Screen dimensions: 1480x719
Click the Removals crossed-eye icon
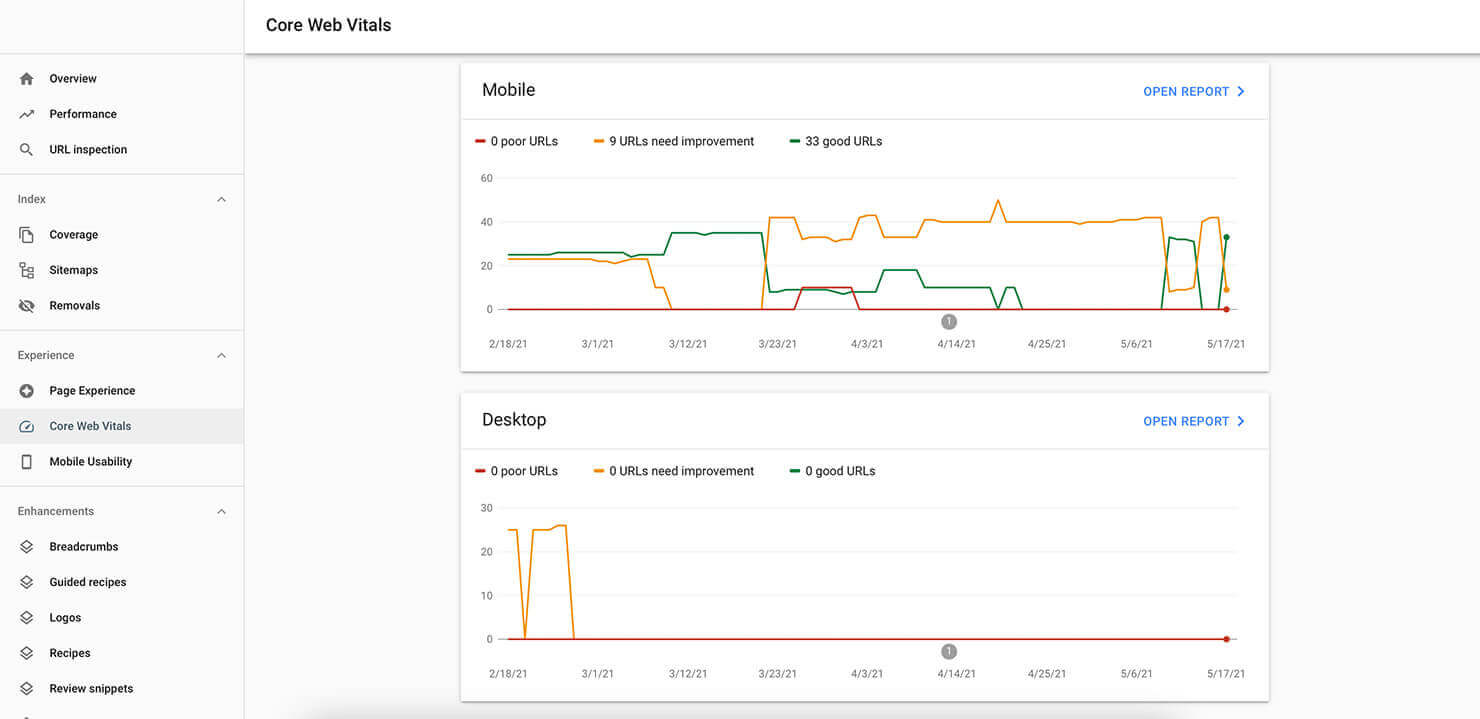click(x=27, y=306)
